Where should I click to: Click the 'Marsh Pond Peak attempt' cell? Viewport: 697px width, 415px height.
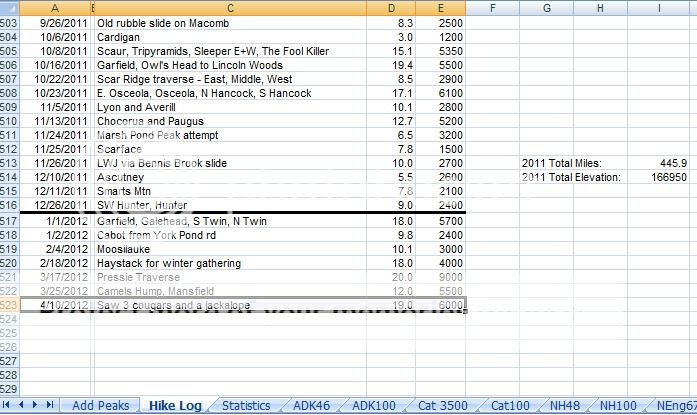click(x=230, y=135)
